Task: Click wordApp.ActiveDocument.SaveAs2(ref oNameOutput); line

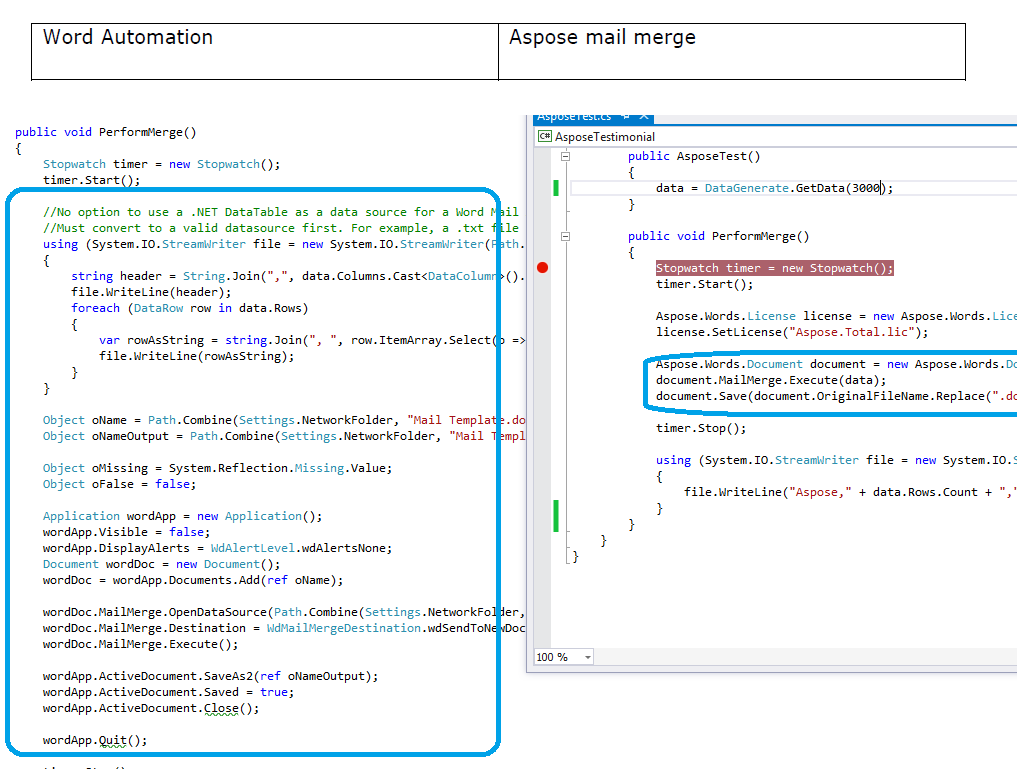Action: click(211, 676)
